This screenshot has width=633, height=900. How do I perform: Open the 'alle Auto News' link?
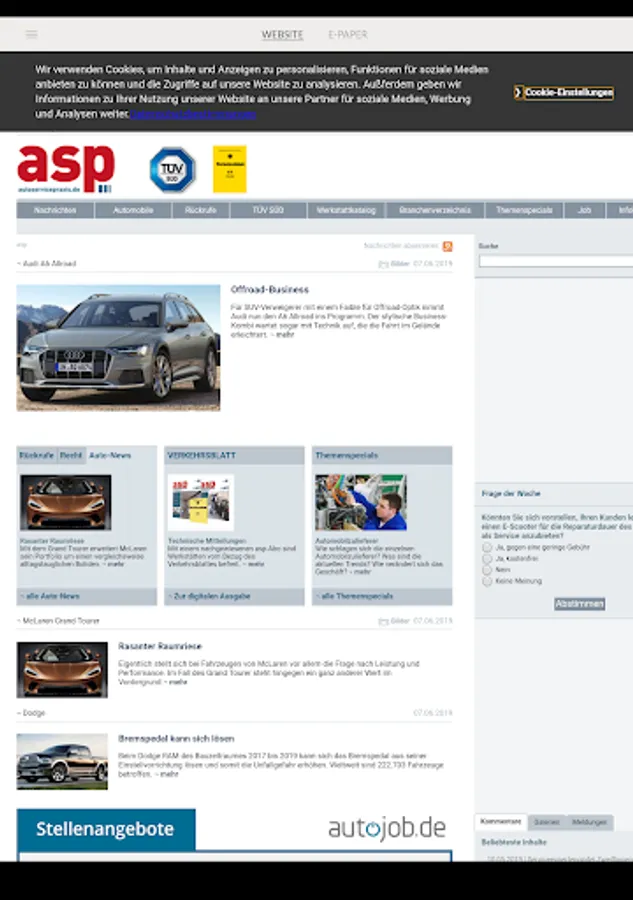click(x=51, y=596)
